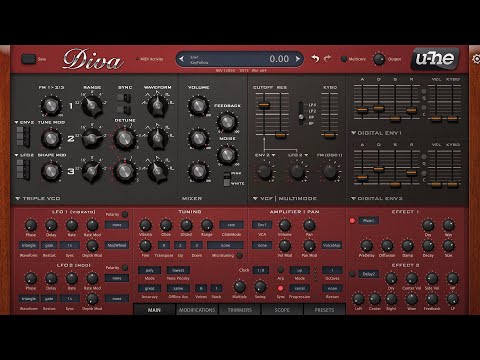
Task: Switch to the Presets tab
Action: (324, 310)
